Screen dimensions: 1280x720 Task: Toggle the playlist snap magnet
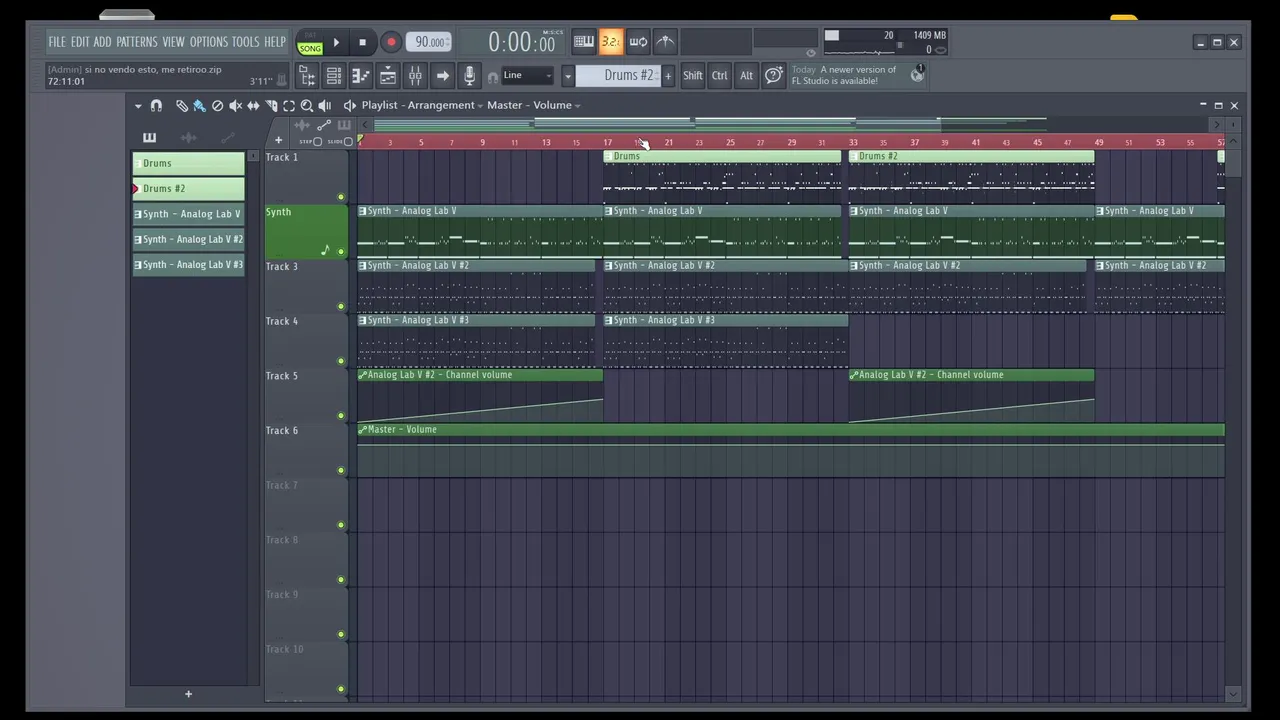[x=156, y=105]
